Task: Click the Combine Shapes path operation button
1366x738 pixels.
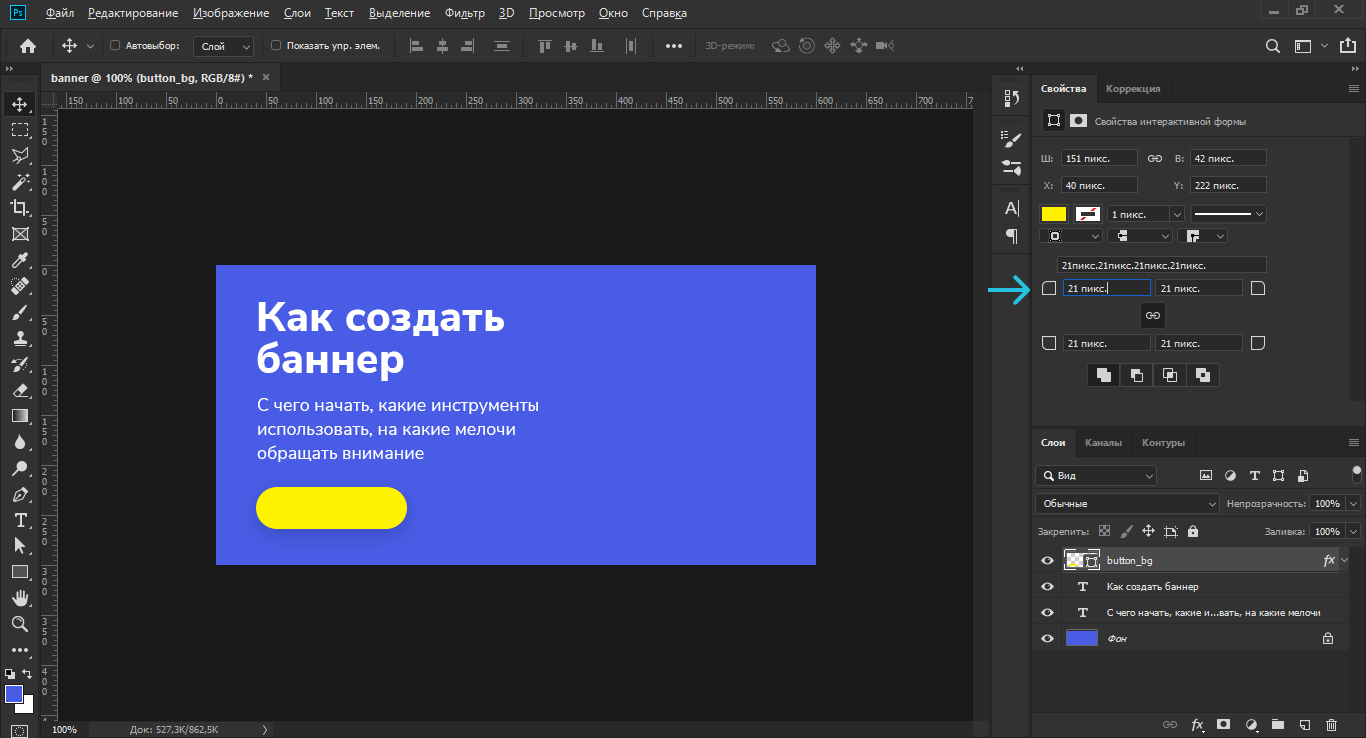Action: (x=1103, y=375)
